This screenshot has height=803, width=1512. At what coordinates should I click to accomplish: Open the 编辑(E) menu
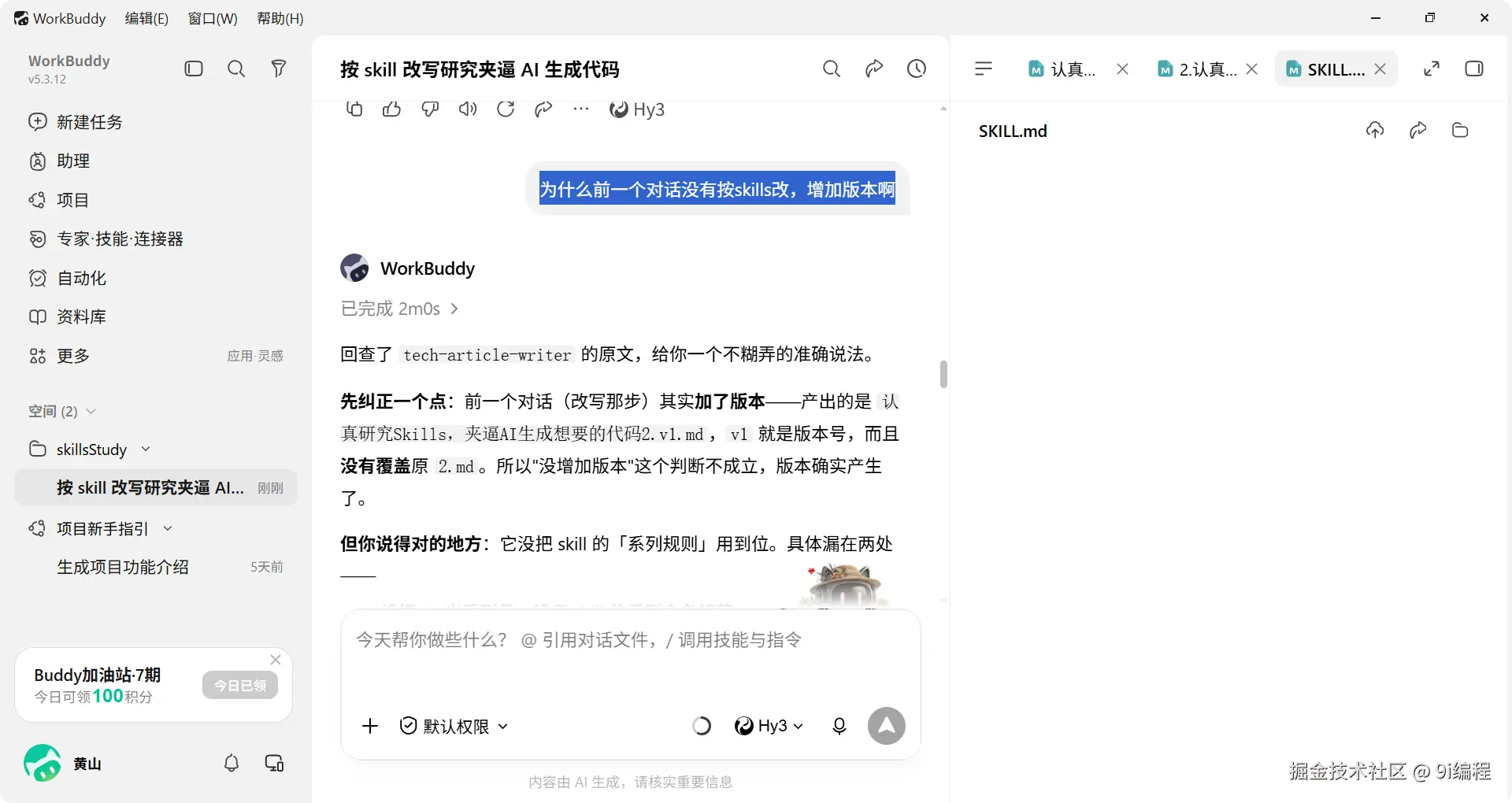[146, 18]
